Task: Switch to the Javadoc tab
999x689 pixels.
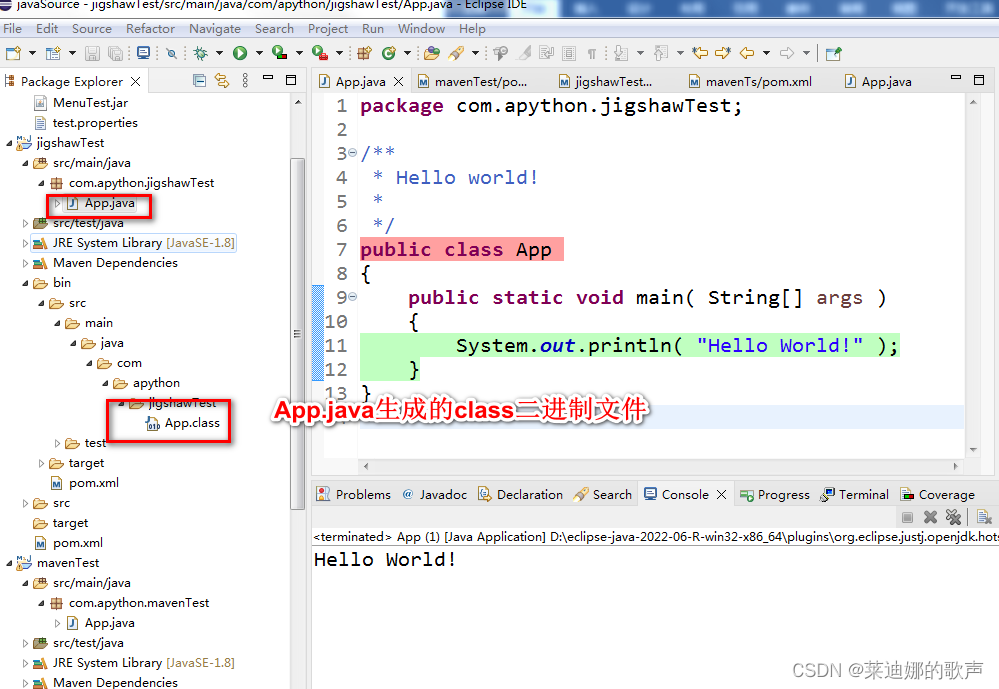Action: click(x=435, y=495)
